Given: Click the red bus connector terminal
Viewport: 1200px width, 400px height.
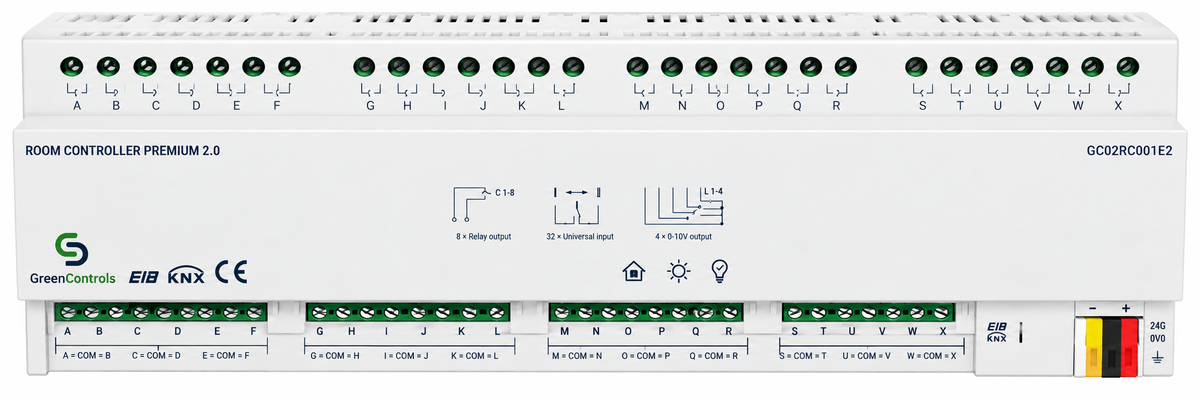Looking at the screenshot, I should (x=1130, y=347).
